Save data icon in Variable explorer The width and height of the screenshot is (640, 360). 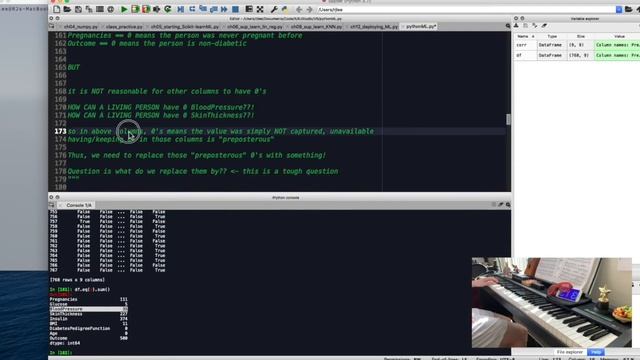click(525, 26)
